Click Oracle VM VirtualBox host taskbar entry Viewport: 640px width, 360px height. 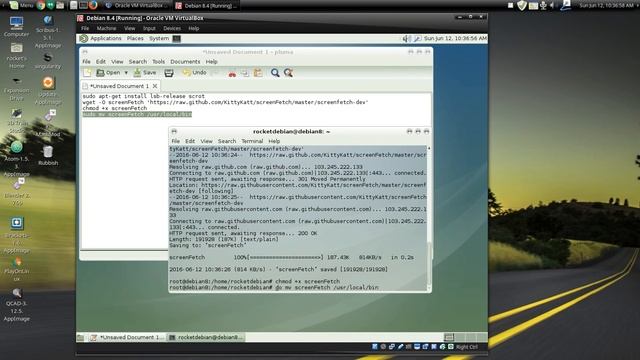click(x=136, y=6)
